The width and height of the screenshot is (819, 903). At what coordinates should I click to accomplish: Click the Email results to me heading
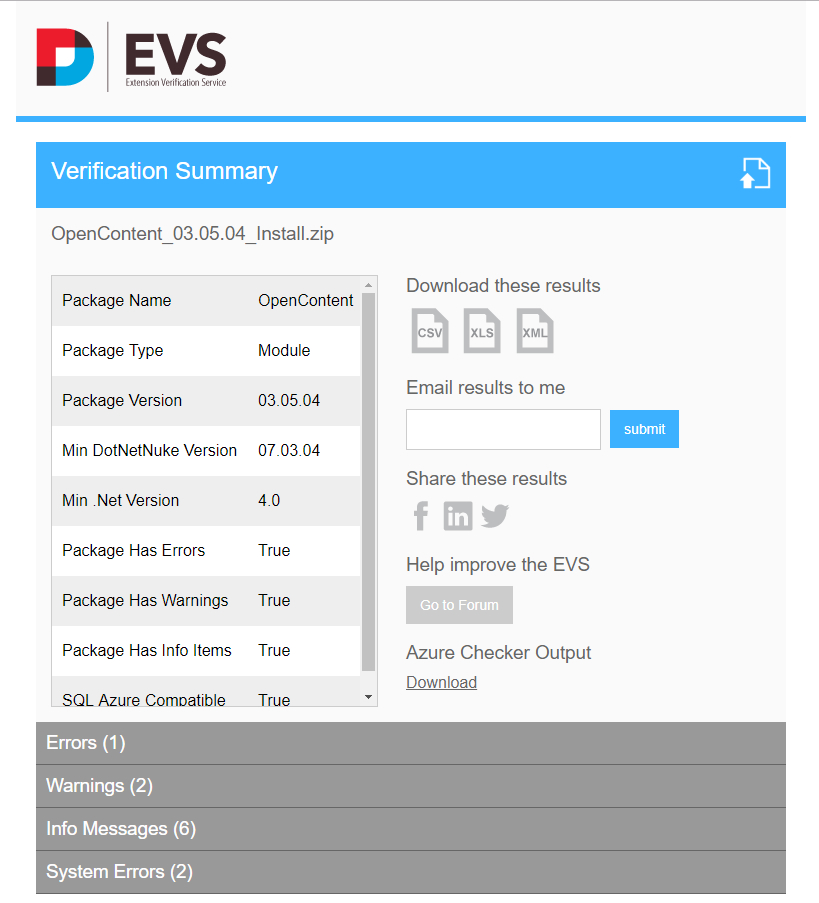click(x=486, y=388)
